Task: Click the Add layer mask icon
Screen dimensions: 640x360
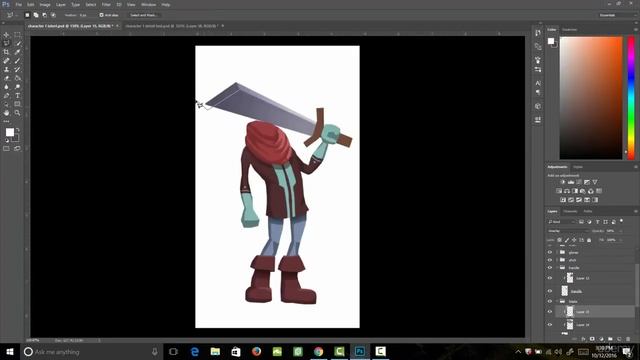Action: click(592, 339)
